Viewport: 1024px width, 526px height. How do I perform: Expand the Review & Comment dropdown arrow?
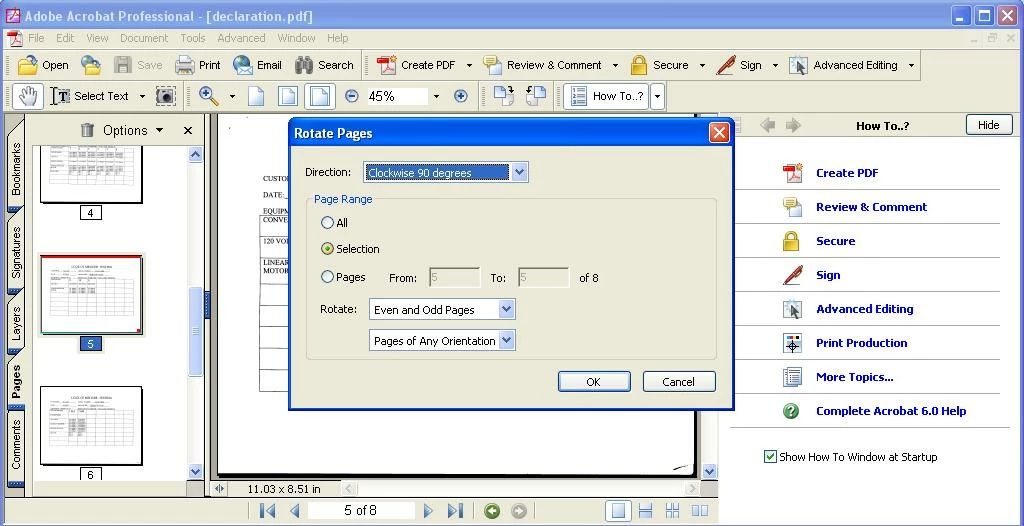point(615,65)
